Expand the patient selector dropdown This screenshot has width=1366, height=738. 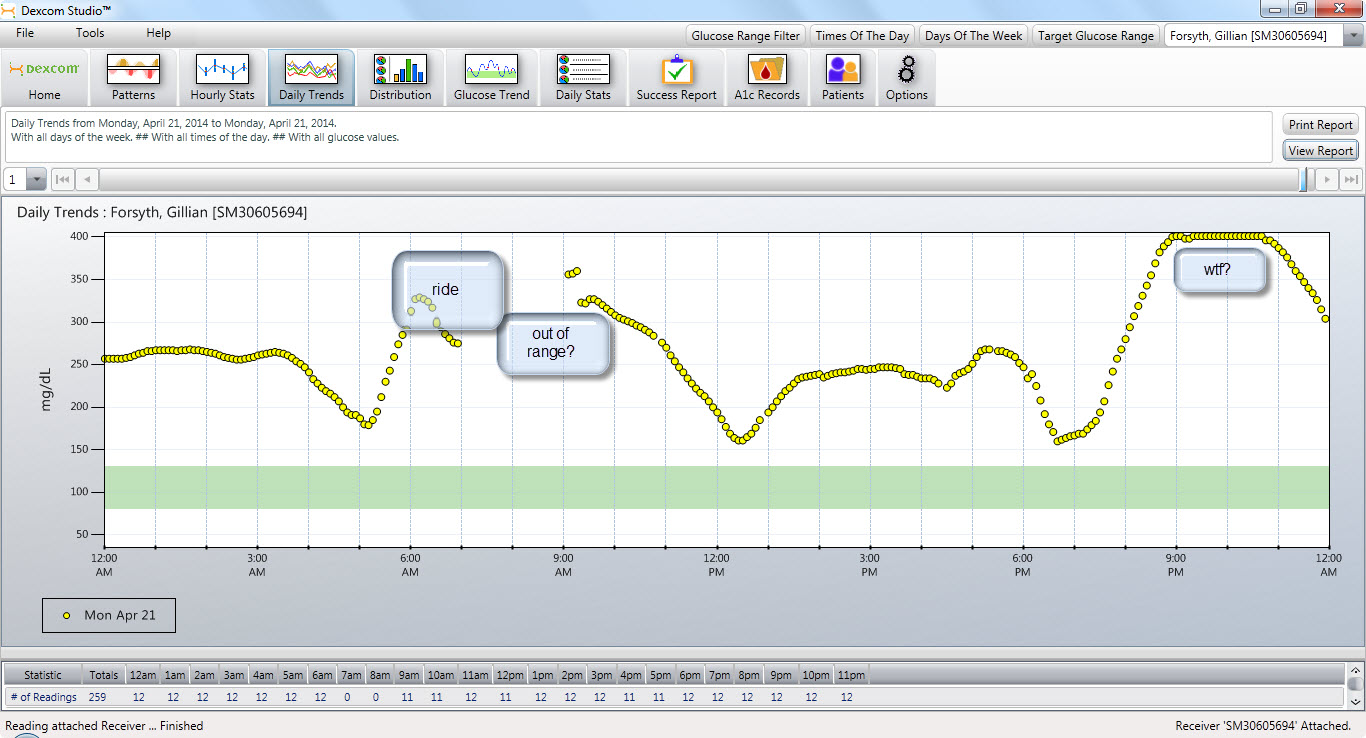[1353, 36]
